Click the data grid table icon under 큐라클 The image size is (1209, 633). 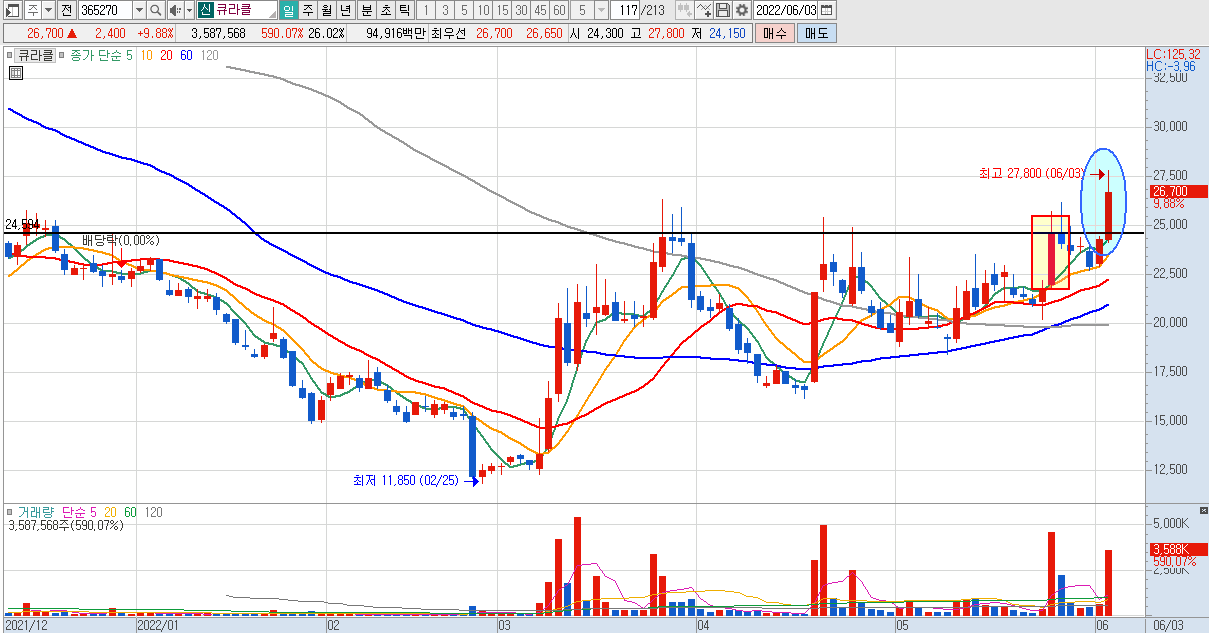[16, 72]
